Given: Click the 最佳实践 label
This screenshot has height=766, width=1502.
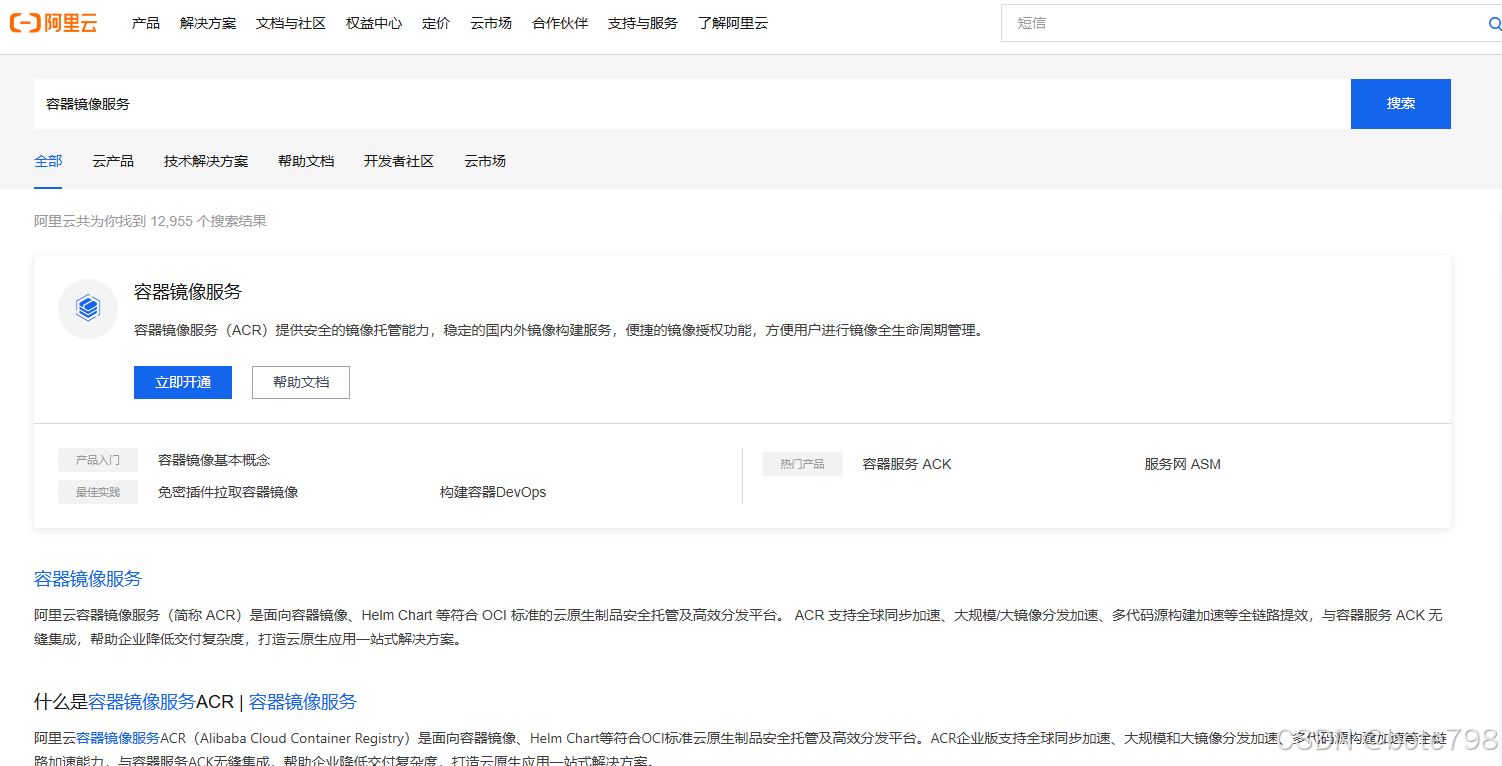Looking at the screenshot, I should click(x=98, y=492).
